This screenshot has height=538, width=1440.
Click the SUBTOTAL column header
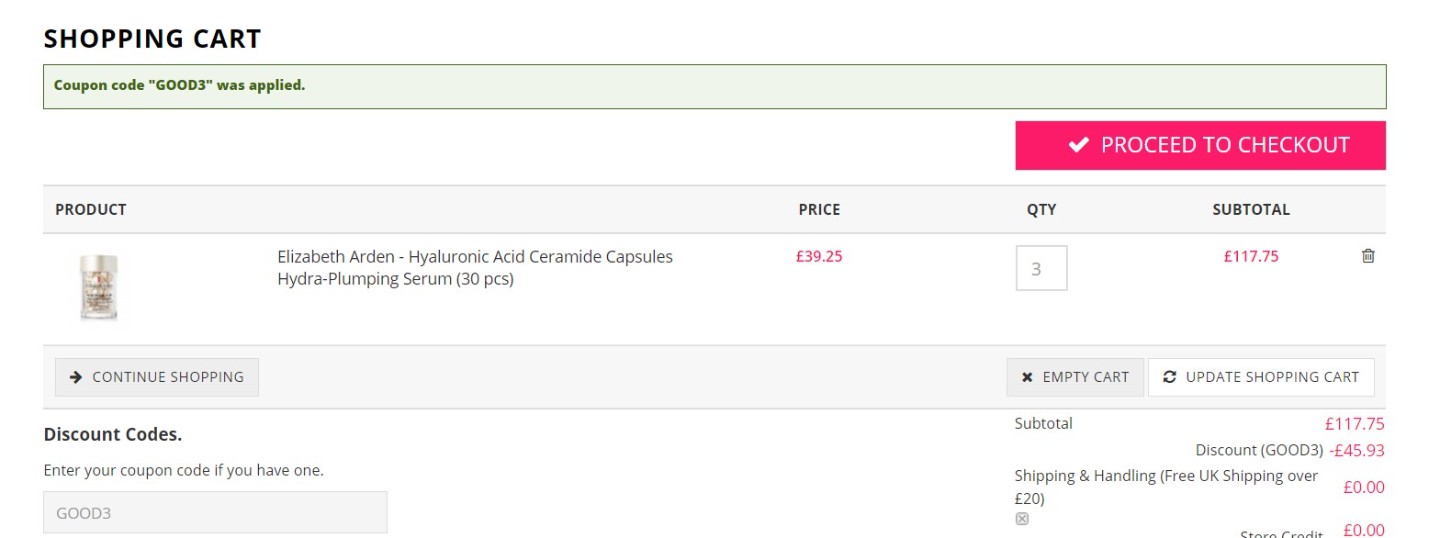pos(1251,210)
